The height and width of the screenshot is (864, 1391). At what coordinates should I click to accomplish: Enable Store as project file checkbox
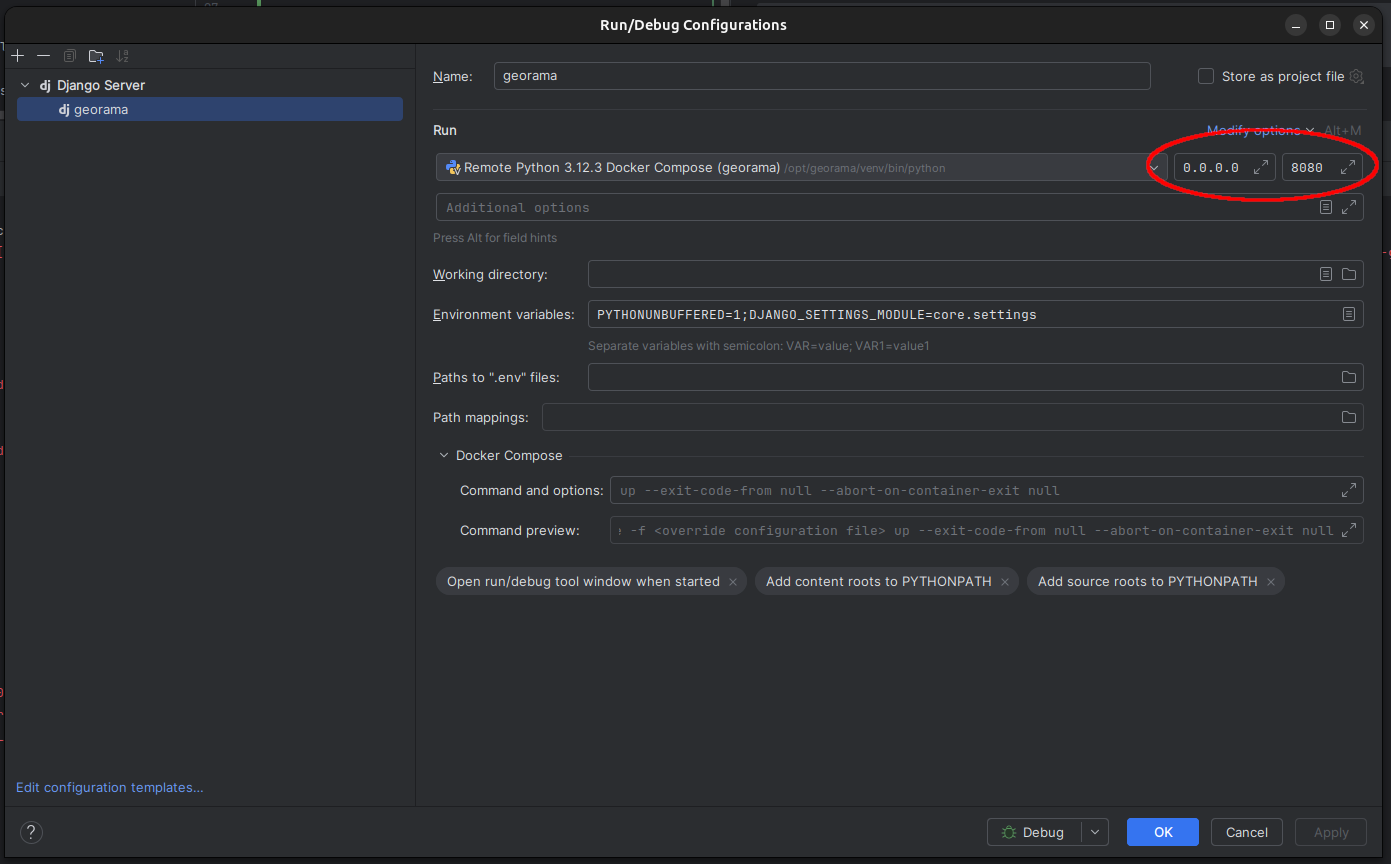(1206, 76)
